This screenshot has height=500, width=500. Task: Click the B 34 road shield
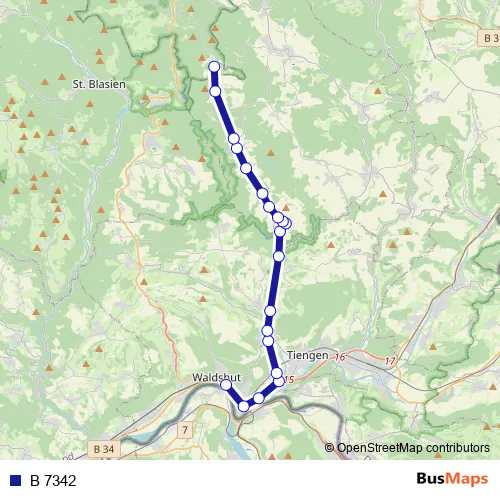[x=104, y=449]
